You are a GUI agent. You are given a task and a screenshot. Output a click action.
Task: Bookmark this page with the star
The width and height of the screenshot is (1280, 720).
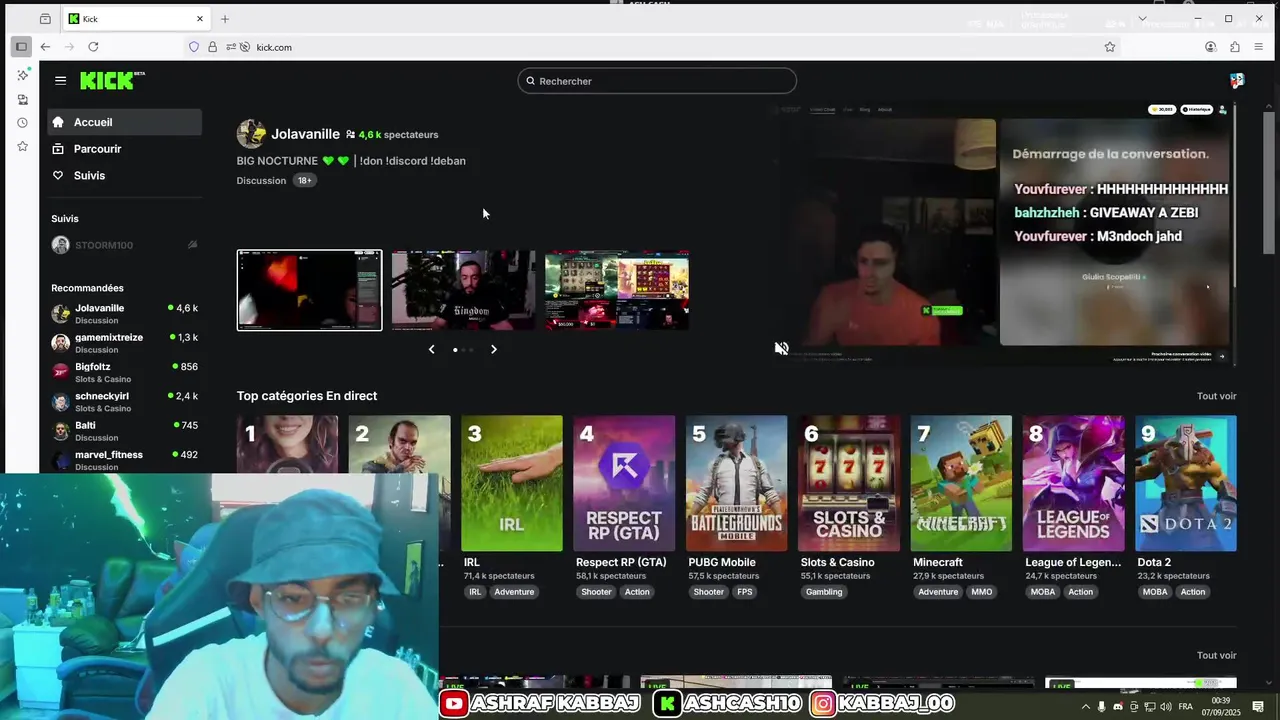(1110, 47)
